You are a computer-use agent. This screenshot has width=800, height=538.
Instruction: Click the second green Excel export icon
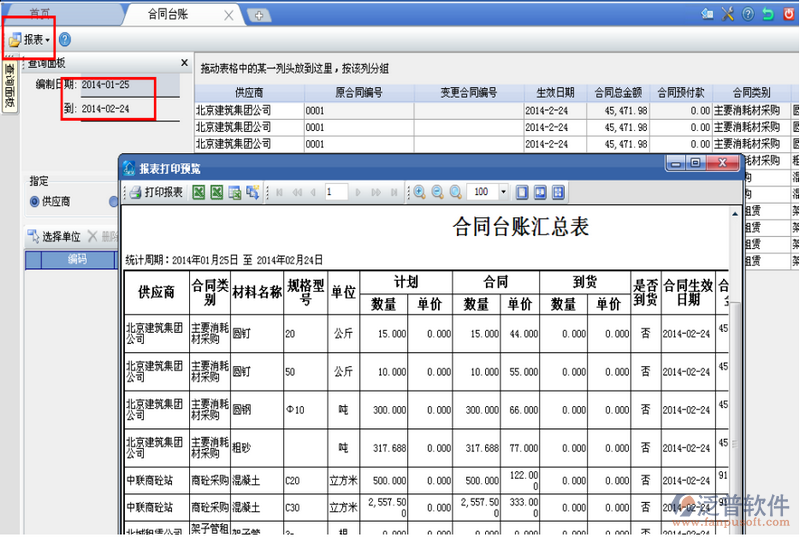click(x=216, y=192)
